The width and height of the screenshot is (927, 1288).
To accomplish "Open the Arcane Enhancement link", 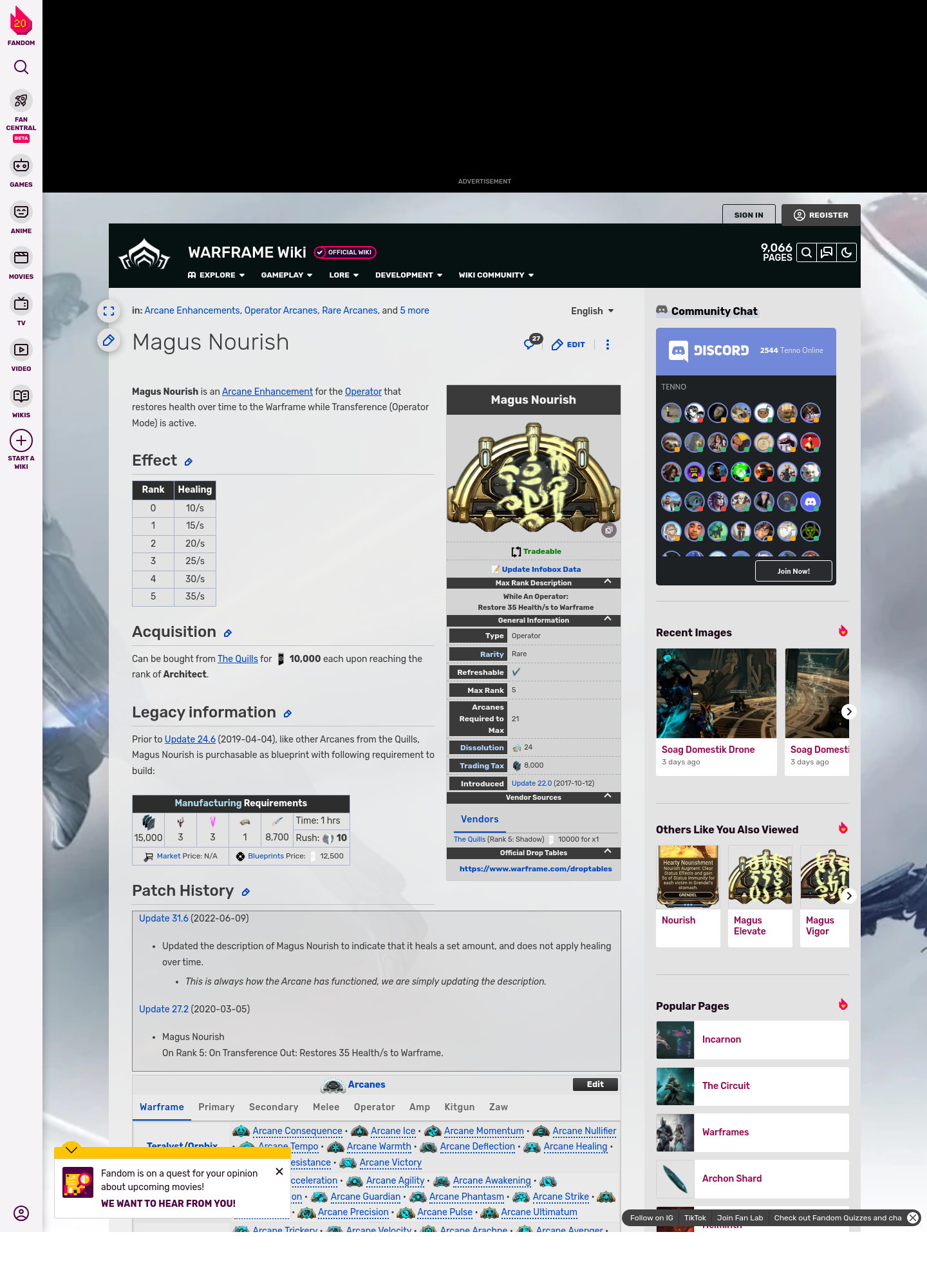I will pos(267,392).
